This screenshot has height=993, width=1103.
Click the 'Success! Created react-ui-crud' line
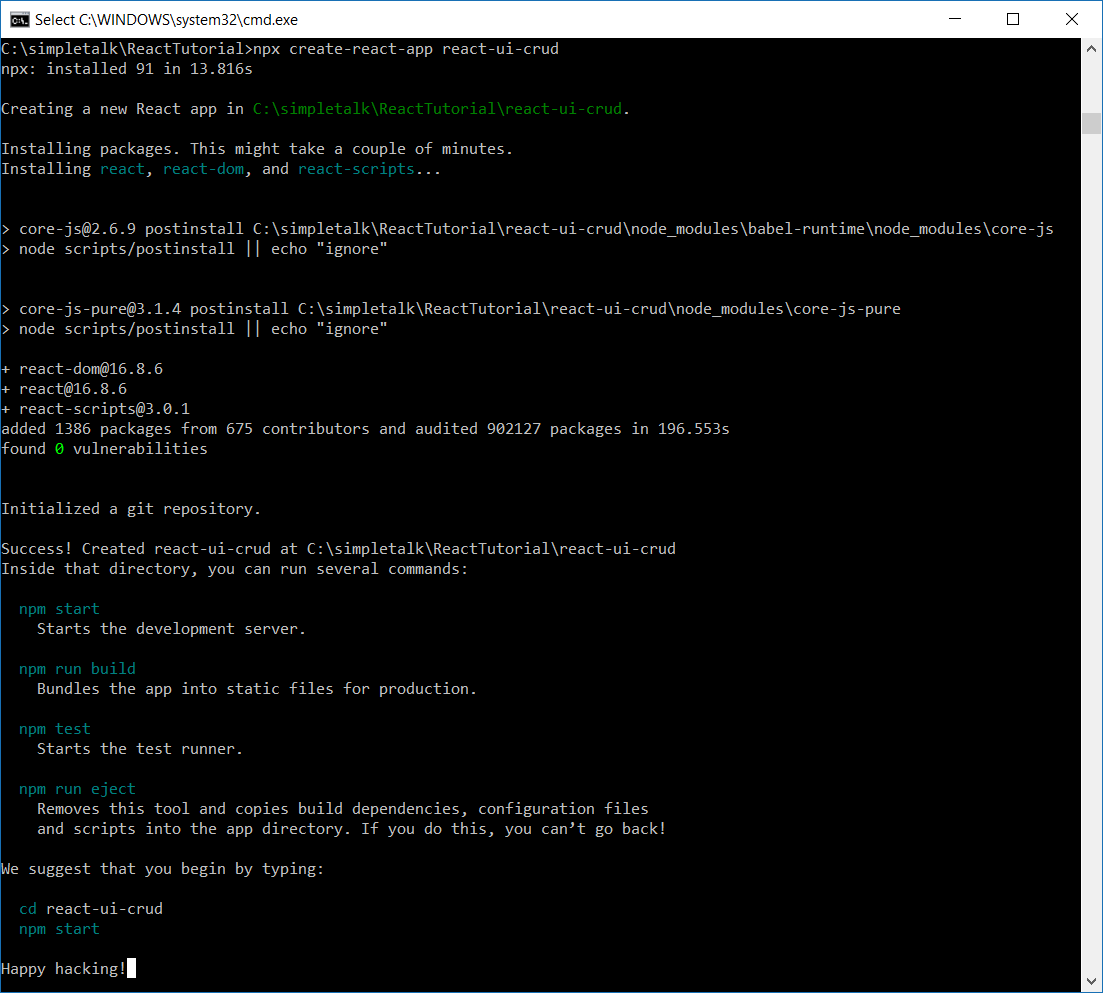click(x=338, y=549)
